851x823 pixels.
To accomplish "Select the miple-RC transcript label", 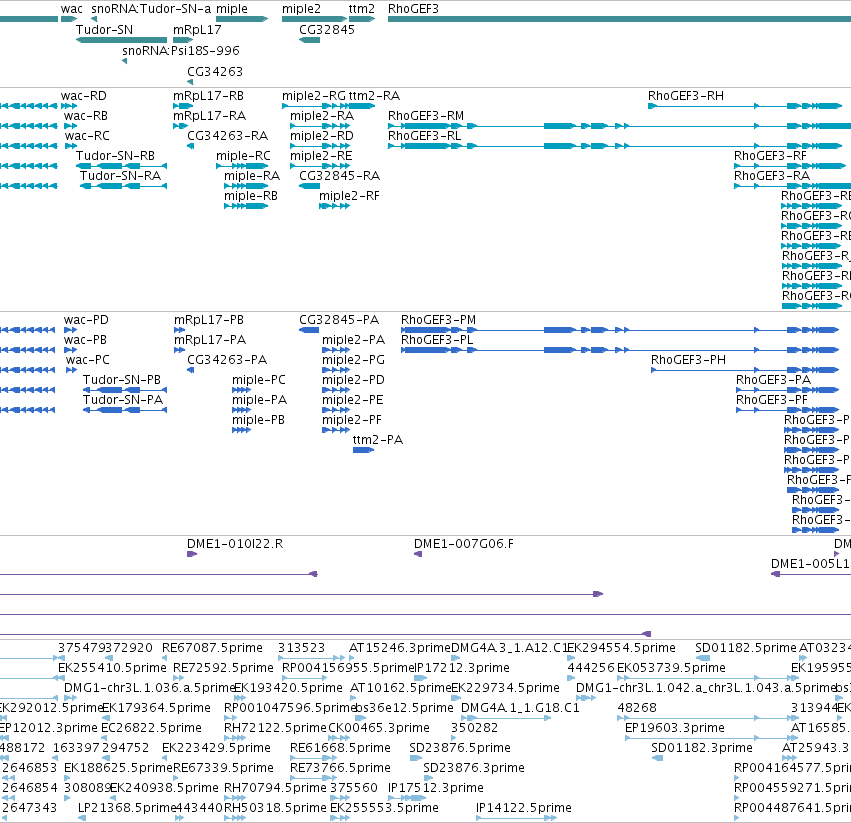I will tap(243, 156).
